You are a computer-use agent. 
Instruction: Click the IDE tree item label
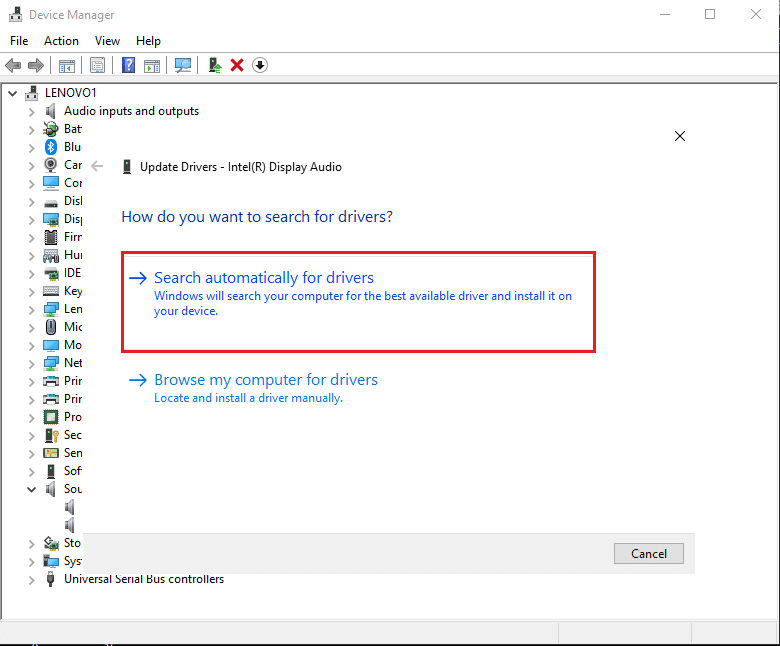point(72,273)
